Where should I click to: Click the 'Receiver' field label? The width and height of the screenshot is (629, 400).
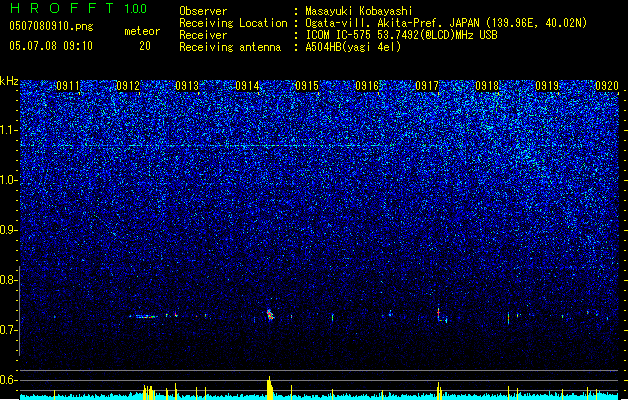pyautogui.click(x=203, y=35)
